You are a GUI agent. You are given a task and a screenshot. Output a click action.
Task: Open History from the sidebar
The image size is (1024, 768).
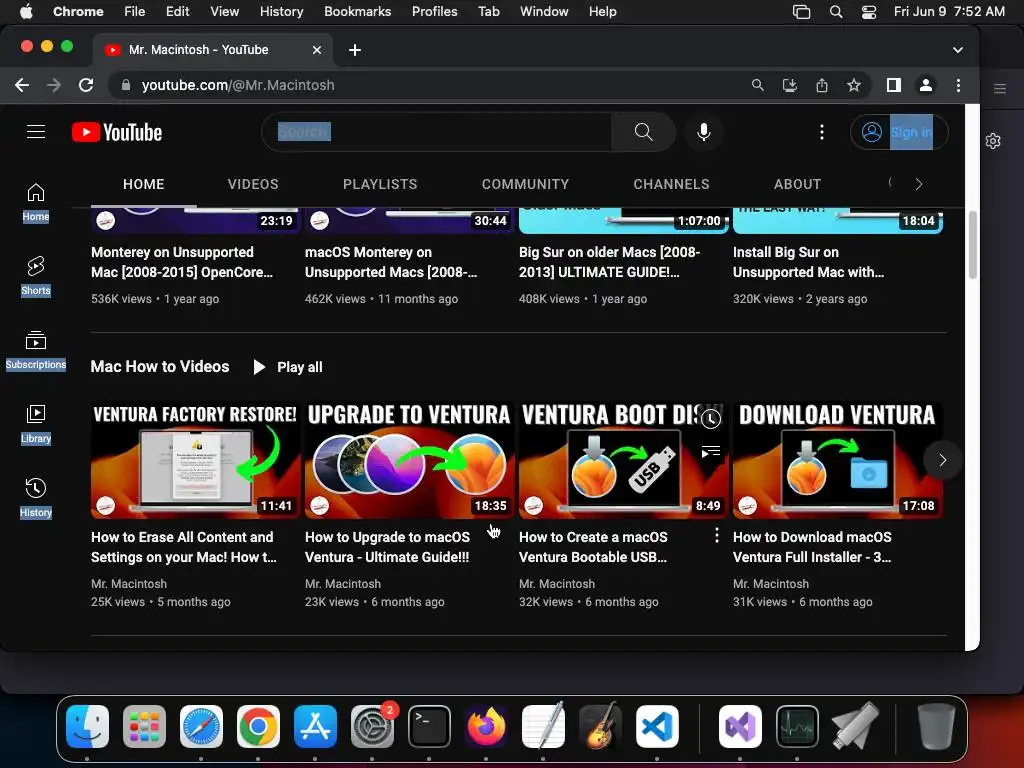[36, 498]
